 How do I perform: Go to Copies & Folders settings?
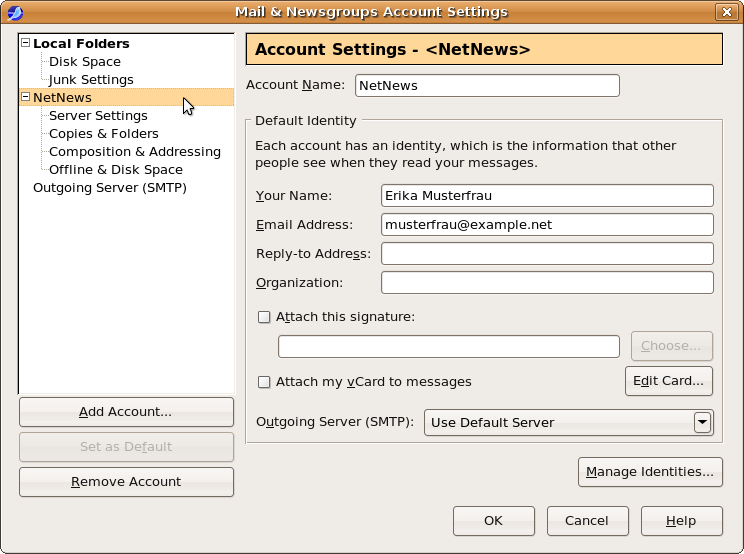point(103,134)
